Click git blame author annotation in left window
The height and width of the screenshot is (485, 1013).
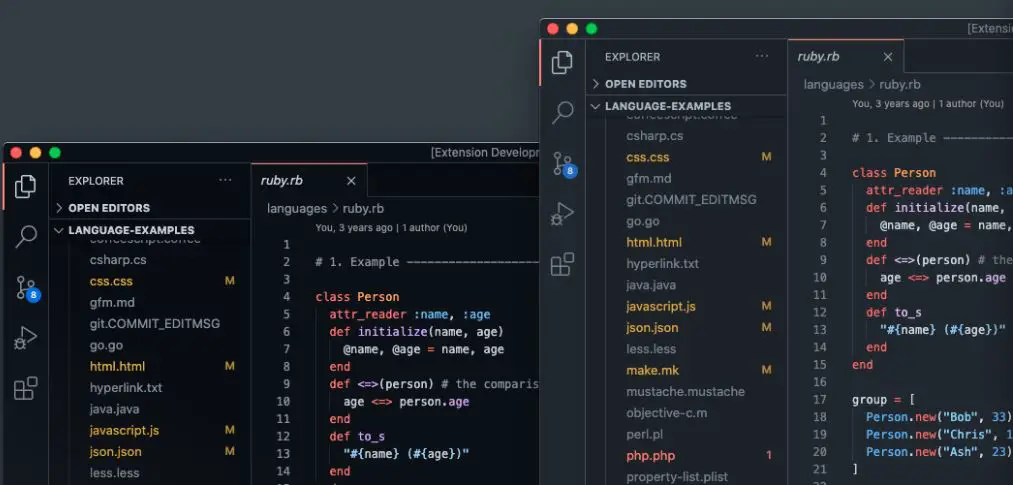(391, 228)
